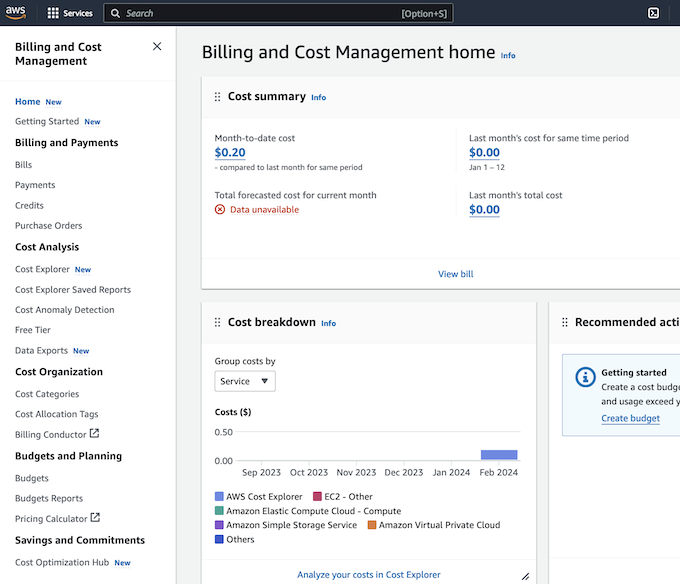Select Cost Explorer in the sidebar
680x584 pixels.
(x=42, y=269)
